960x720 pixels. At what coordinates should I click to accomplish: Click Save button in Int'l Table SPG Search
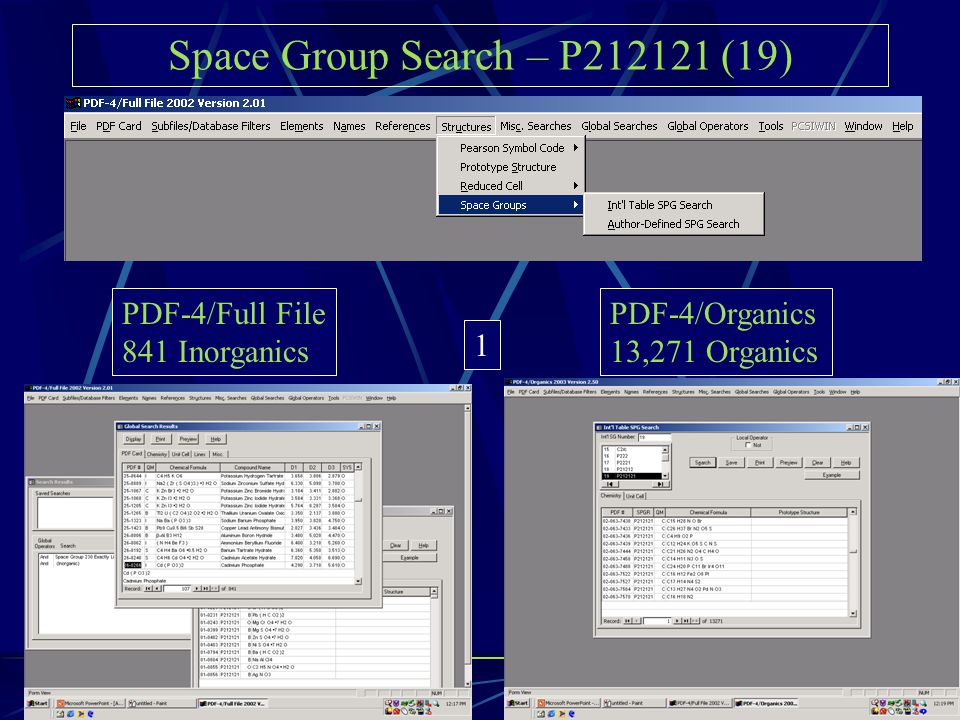click(732, 462)
